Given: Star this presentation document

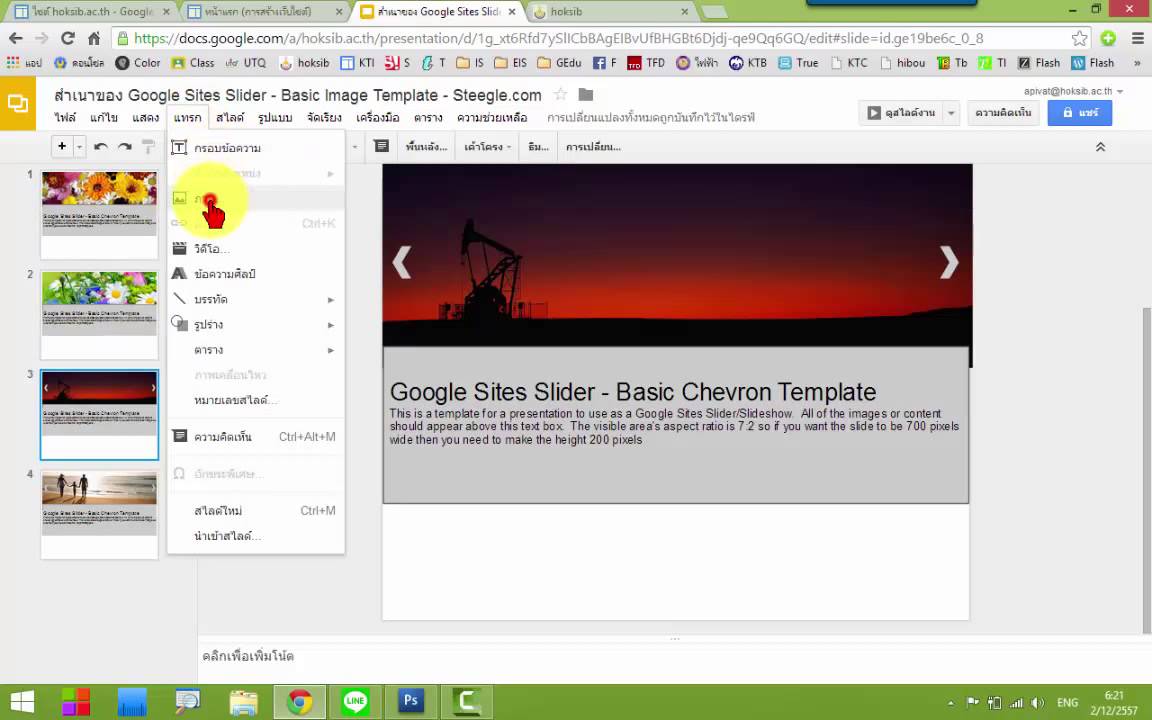Looking at the screenshot, I should click(x=561, y=95).
